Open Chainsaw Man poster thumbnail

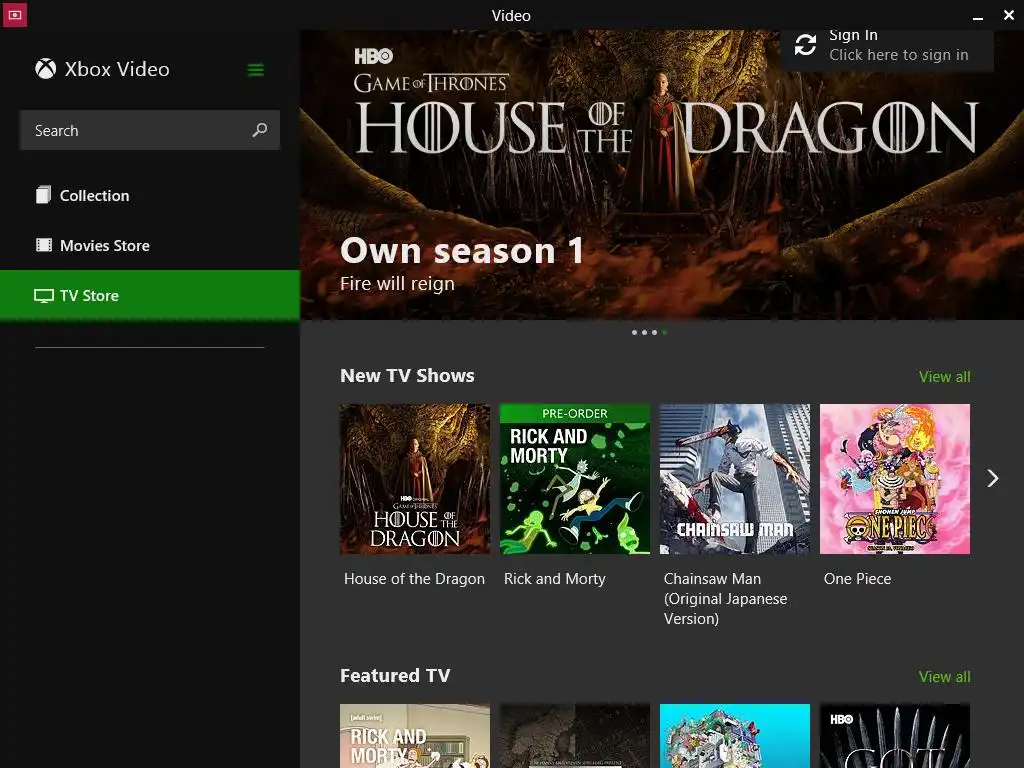[x=735, y=479]
